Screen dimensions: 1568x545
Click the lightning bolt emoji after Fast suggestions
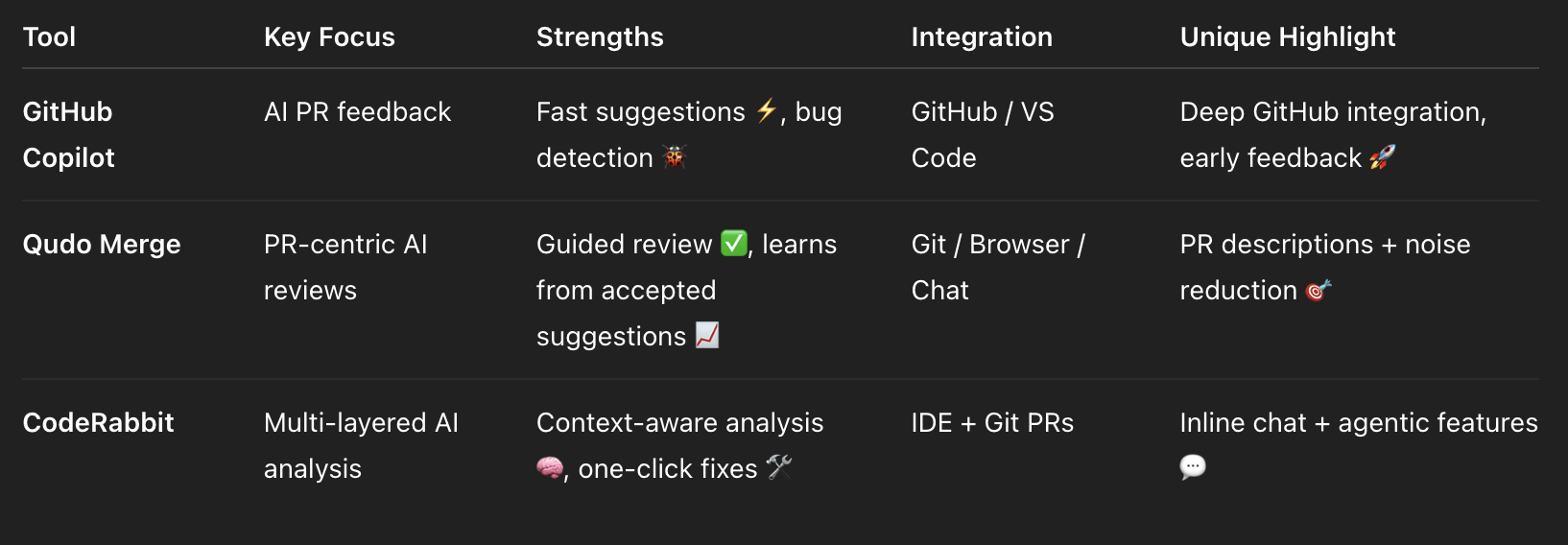(766, 111)
